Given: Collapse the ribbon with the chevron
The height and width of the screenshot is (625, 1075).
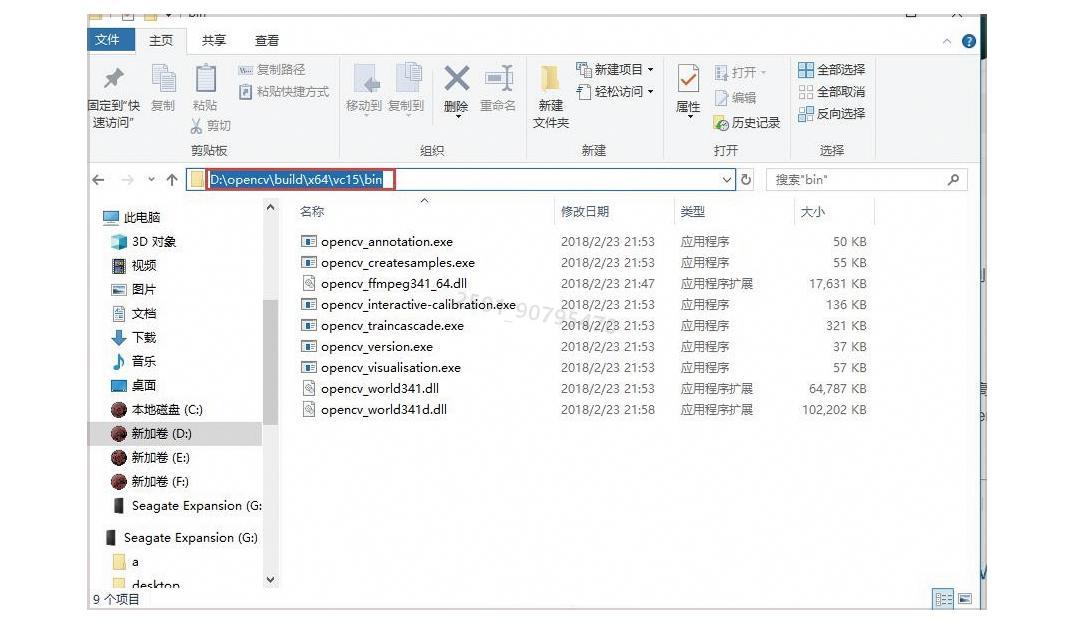Looking at the screenshot, I should click(x=947, y=41).
